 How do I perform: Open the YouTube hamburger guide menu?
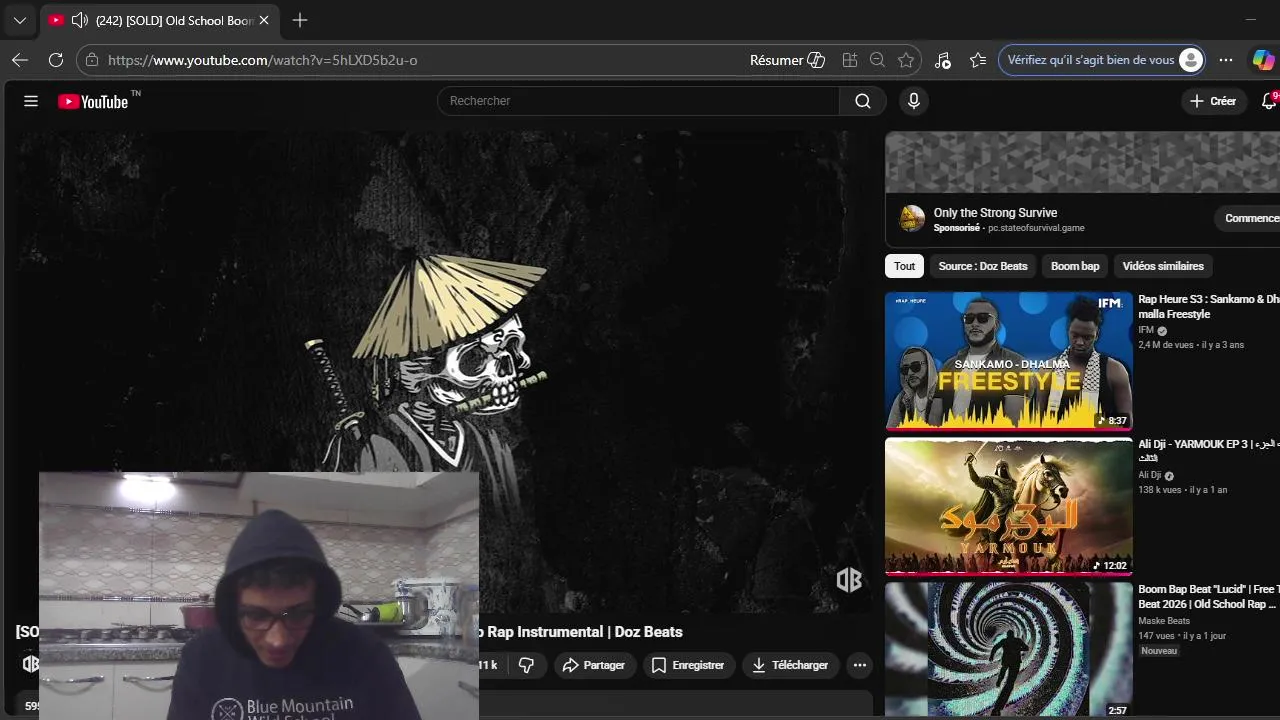tap(31, 101)
